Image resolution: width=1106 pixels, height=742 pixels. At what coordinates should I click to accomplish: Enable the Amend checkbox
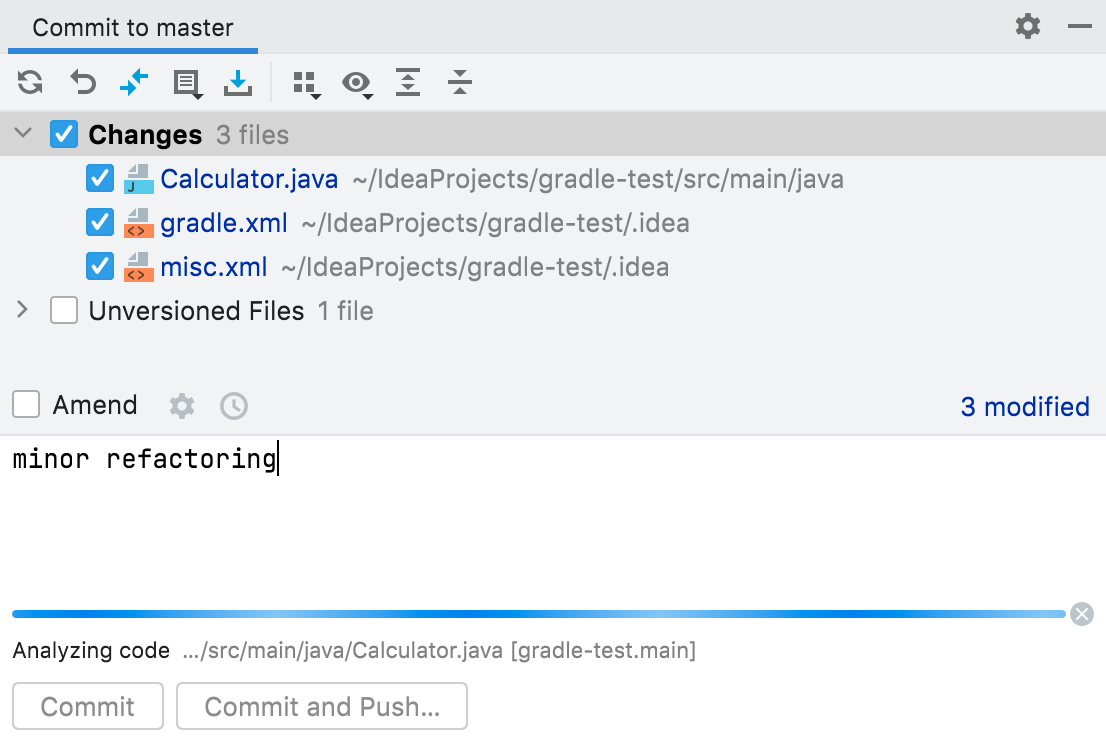24,405
